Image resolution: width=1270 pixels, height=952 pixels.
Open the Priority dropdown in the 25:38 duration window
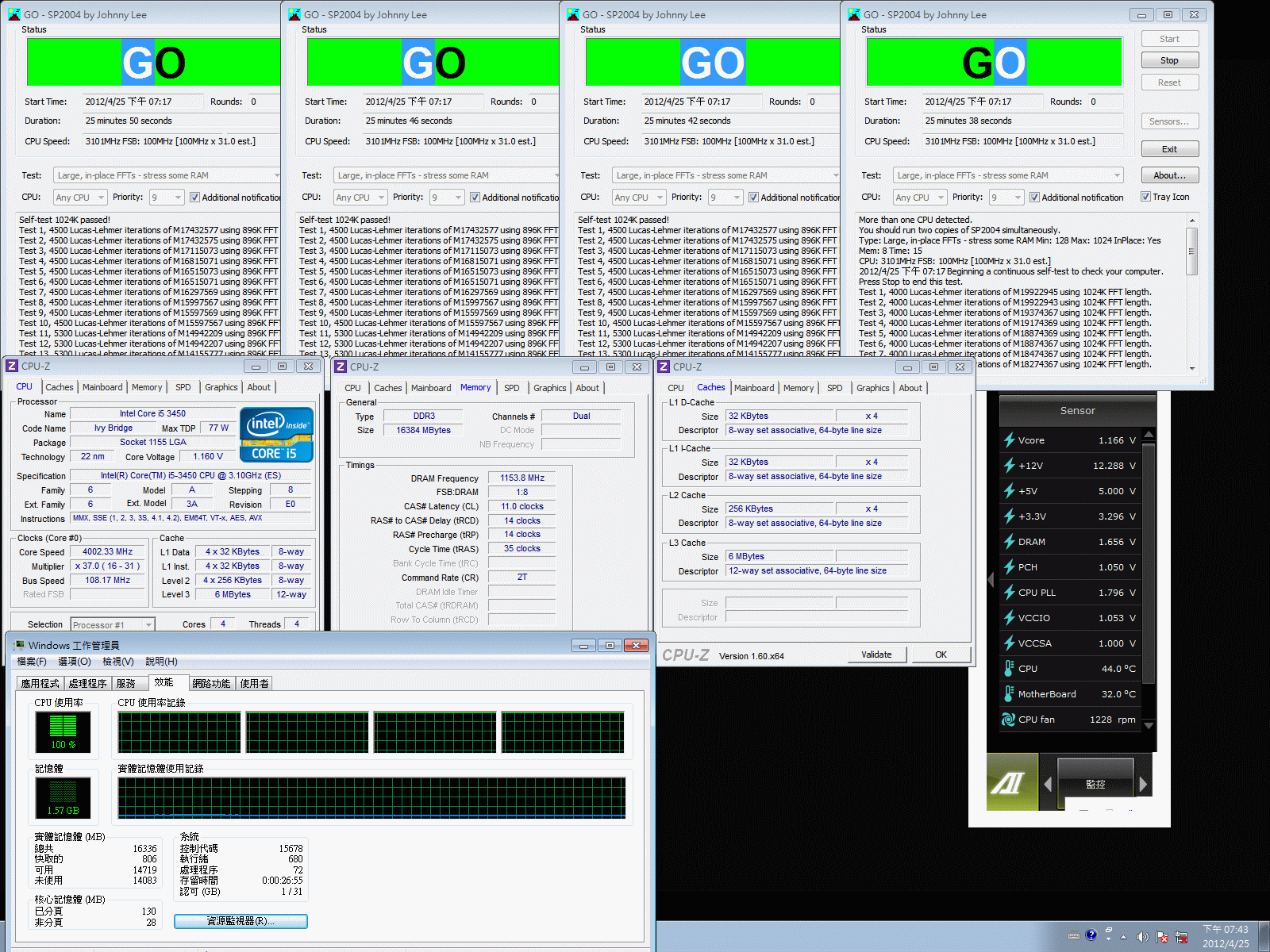tap(1006, 198)
